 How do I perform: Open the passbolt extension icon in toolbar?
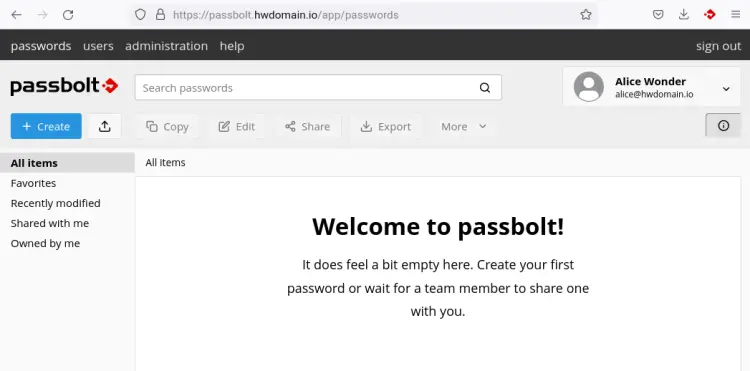point(710,15)
